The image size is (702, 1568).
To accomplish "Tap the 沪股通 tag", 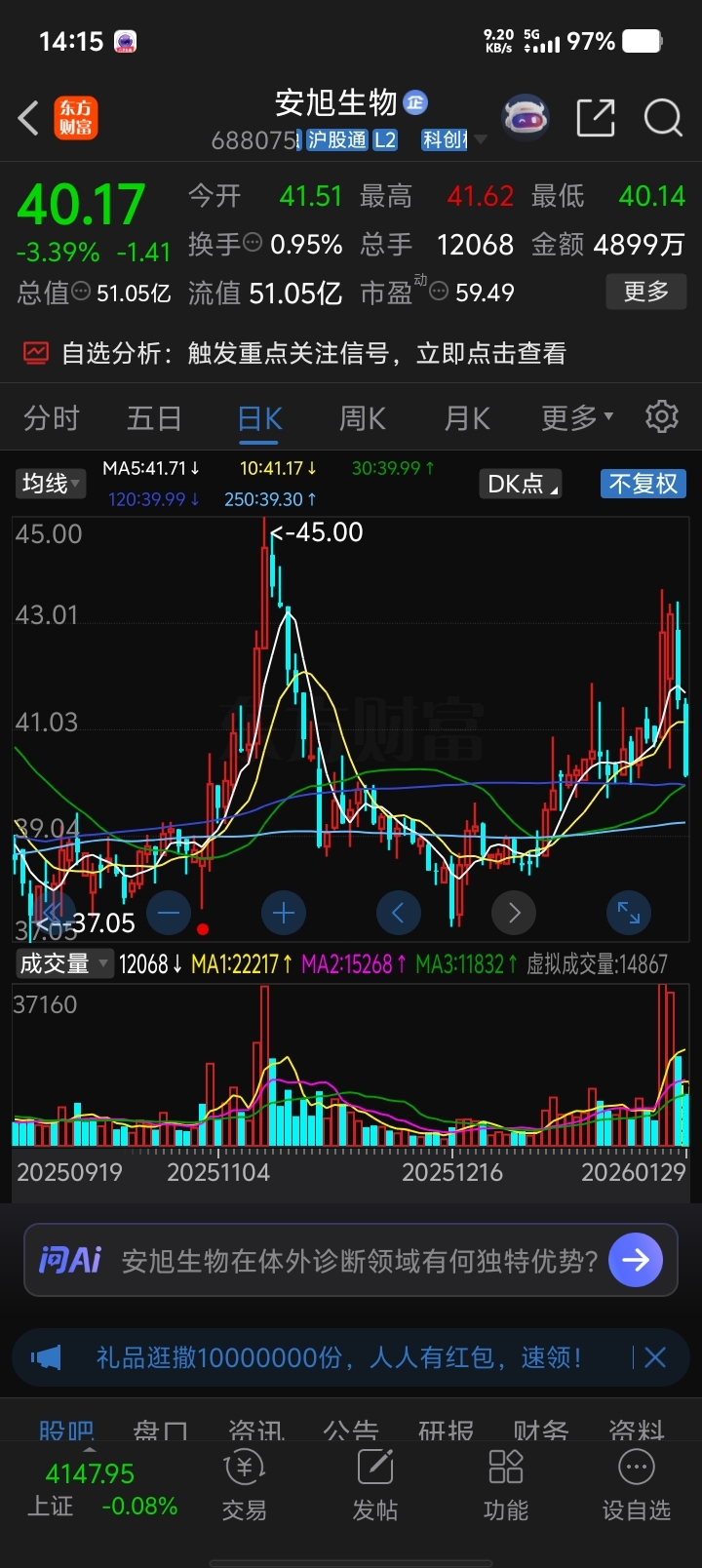I will pos(336,140).
